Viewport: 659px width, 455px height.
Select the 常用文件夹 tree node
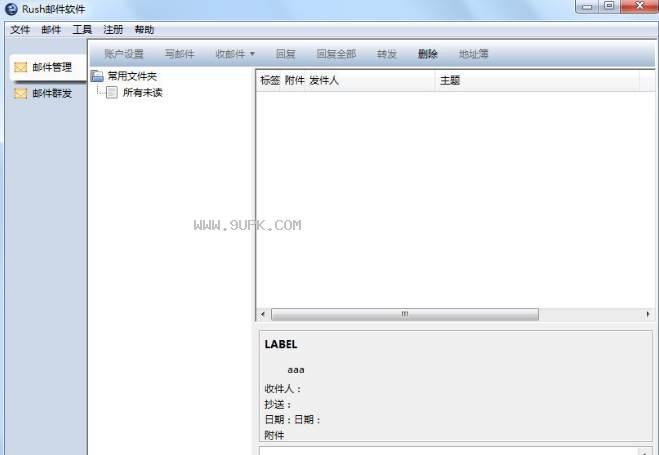pos(132,76)
